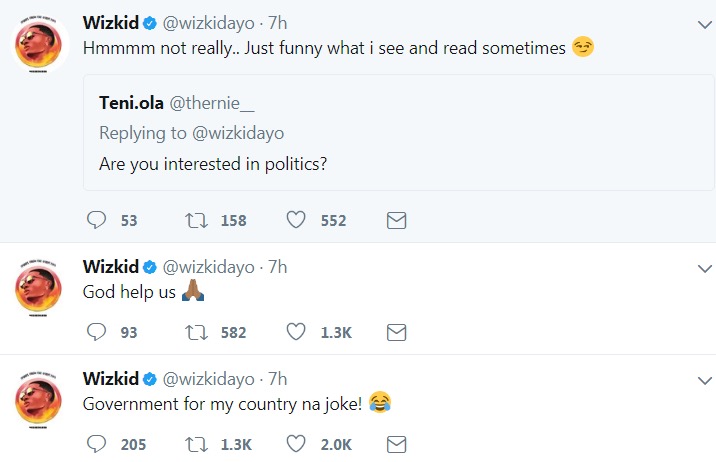Viewport: 716px width, 462px height.
Task: Like the tweet with 2.0K likes
Action: 295,443
